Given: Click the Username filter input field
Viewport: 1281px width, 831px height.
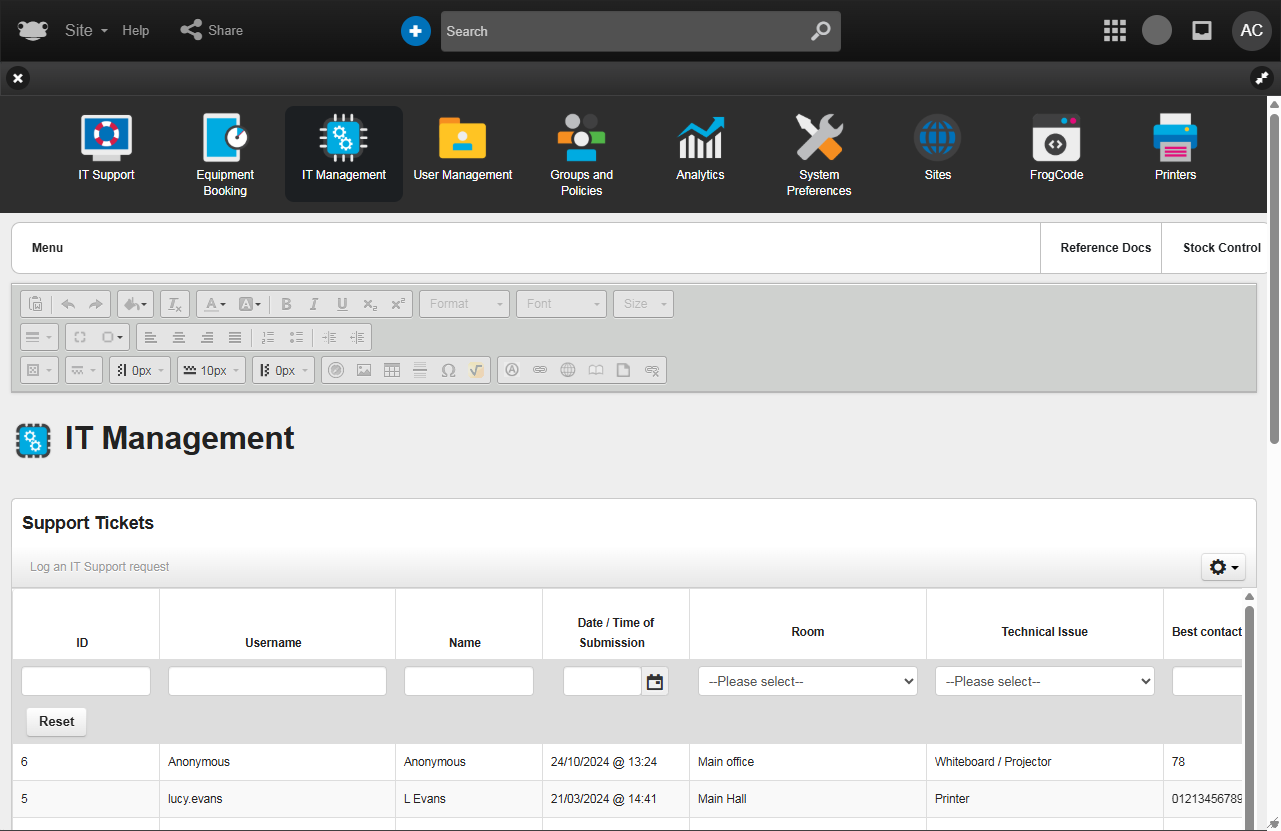Looking at the screenshot, I should [277, 682].
